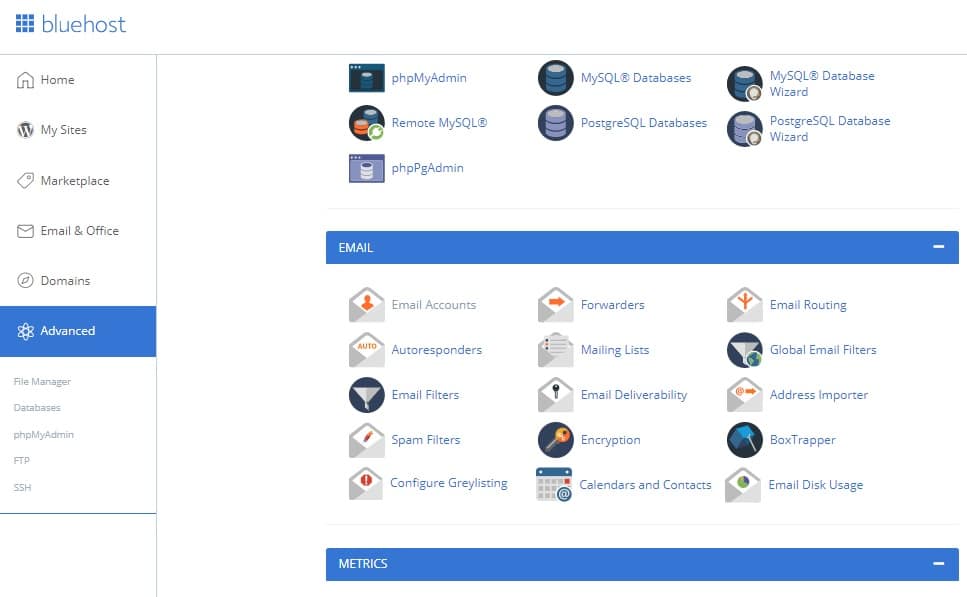
Task: Click the Email Disk Usage icon
Action: (x=743, y=485)
